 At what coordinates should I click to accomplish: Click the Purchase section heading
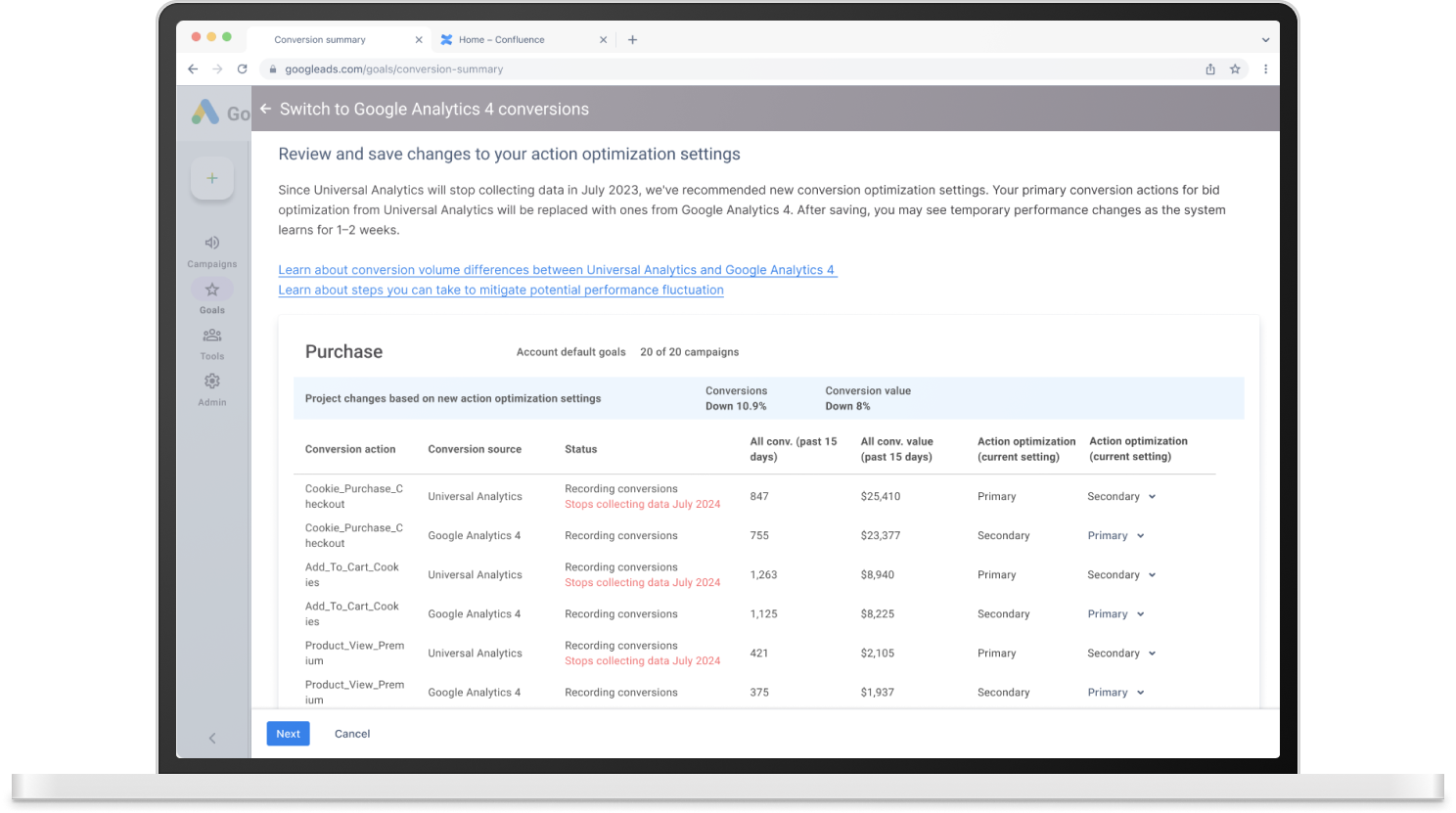point(343,352)
